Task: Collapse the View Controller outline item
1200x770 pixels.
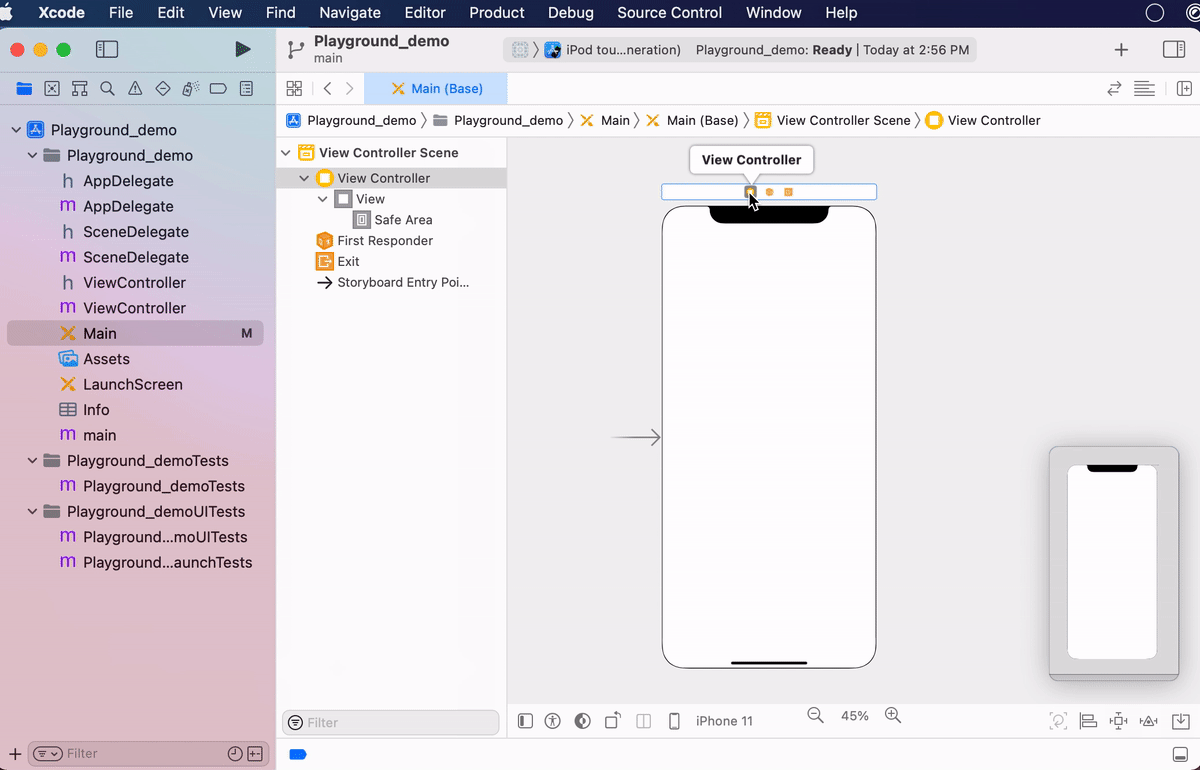Action: tap(304, 178)
